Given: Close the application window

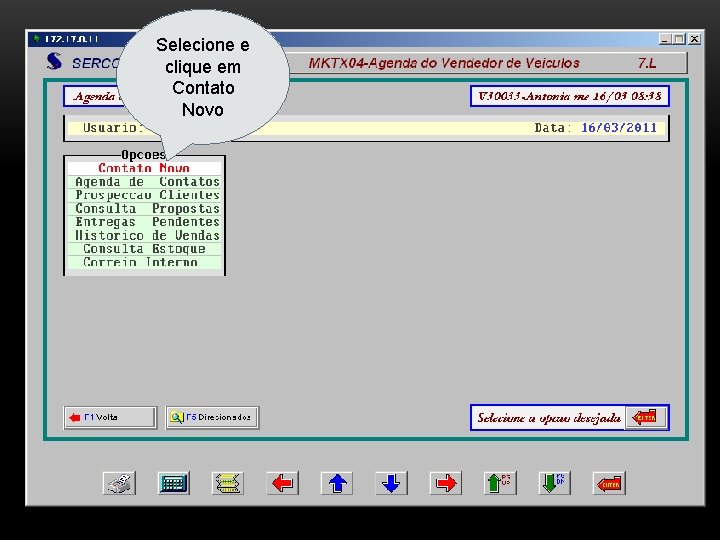Looking at the screenshot, I should (x=694, y=39).
